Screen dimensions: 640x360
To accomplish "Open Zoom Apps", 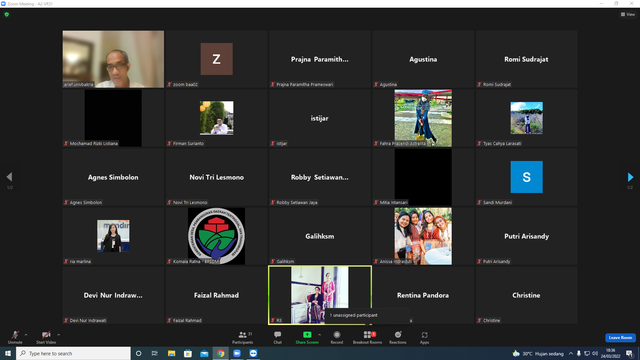I will click(424, 337).
